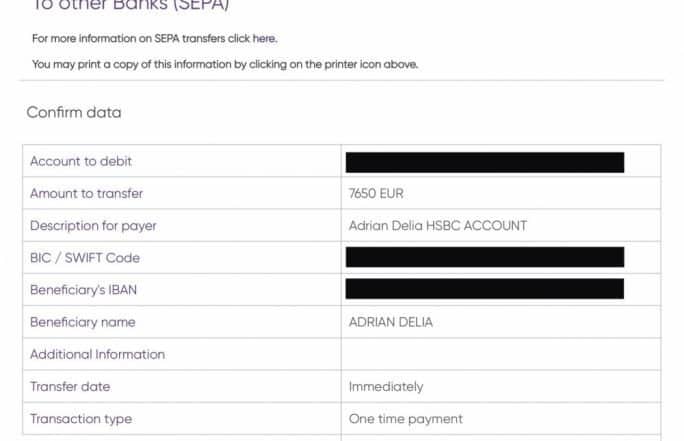This screenshot has width=684, height=441.
Task: Click the 'Amount to transfer' row label
Action: tap(86, 193)
